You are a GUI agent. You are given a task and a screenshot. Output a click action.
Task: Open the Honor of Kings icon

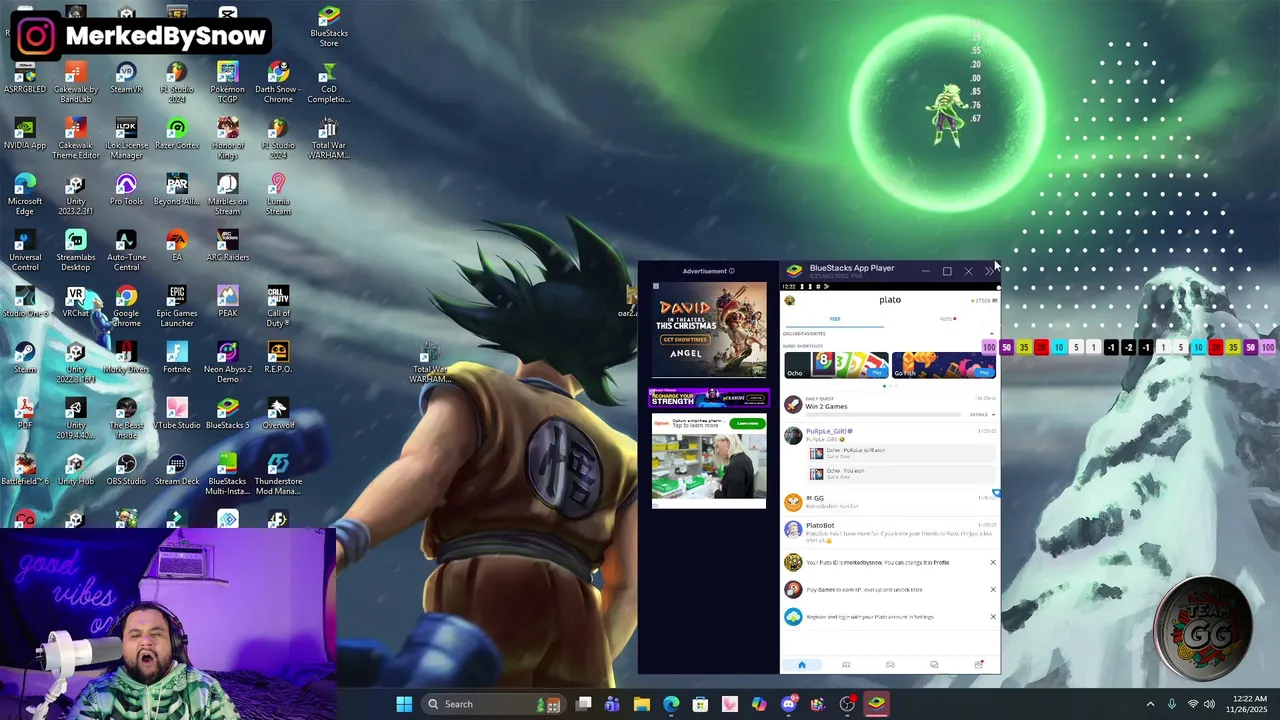[x=227, y=139]
